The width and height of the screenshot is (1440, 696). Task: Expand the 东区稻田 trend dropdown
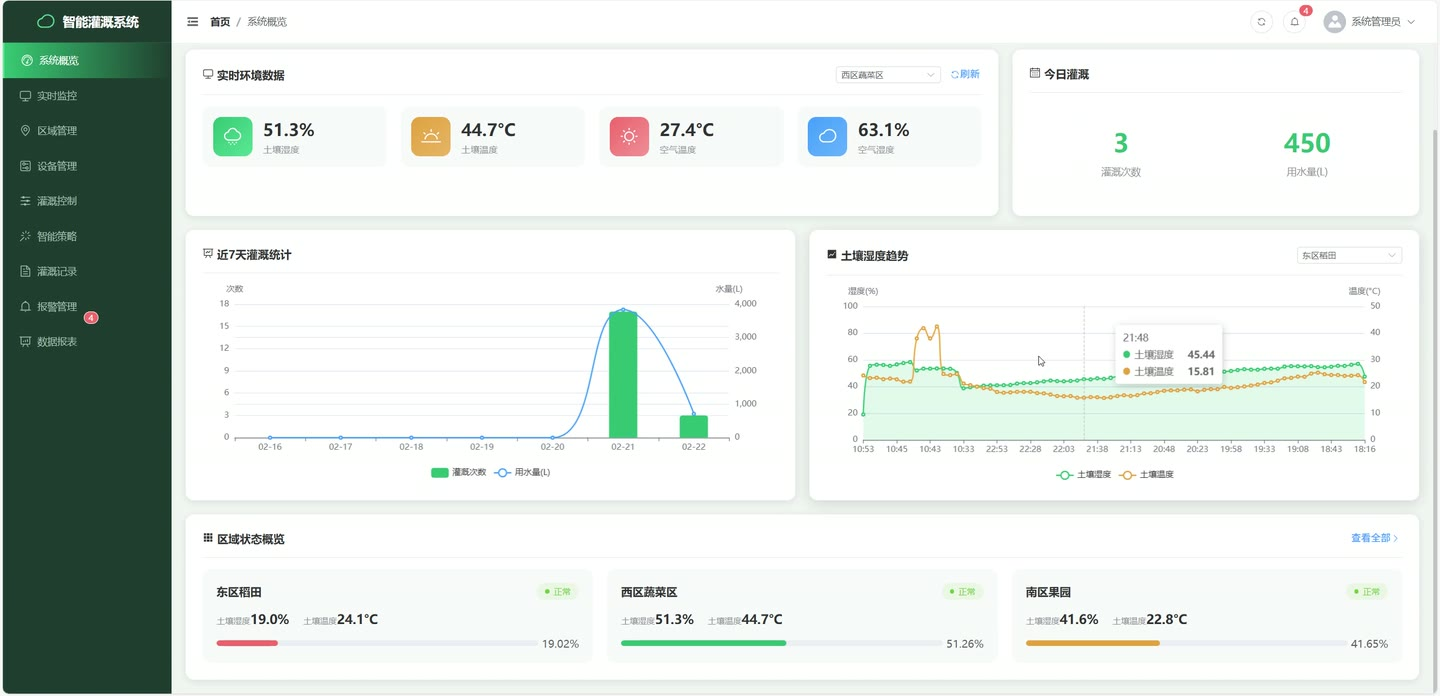(1349, 255)
